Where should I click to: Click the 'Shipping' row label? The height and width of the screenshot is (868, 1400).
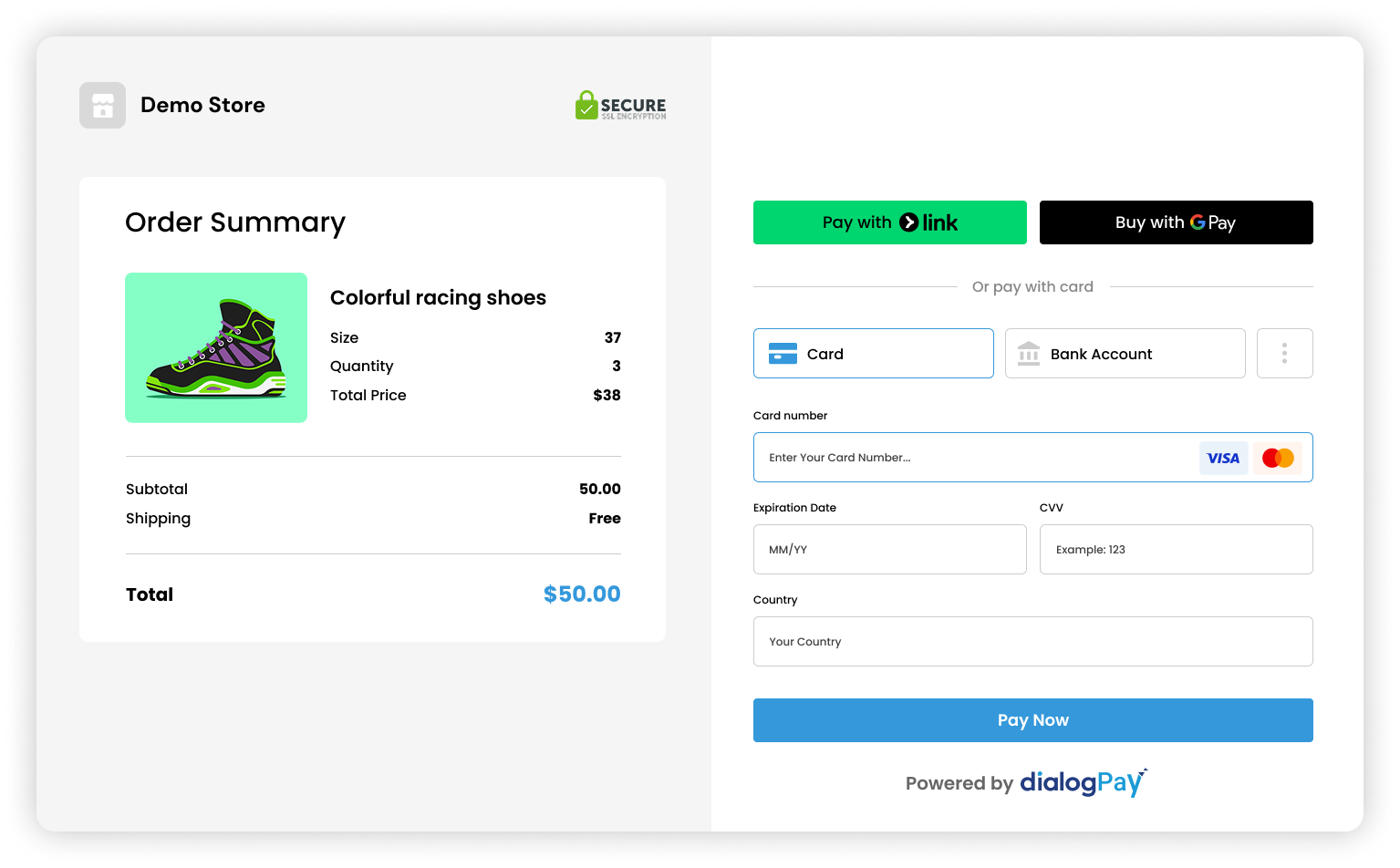(x=158, y=519)
